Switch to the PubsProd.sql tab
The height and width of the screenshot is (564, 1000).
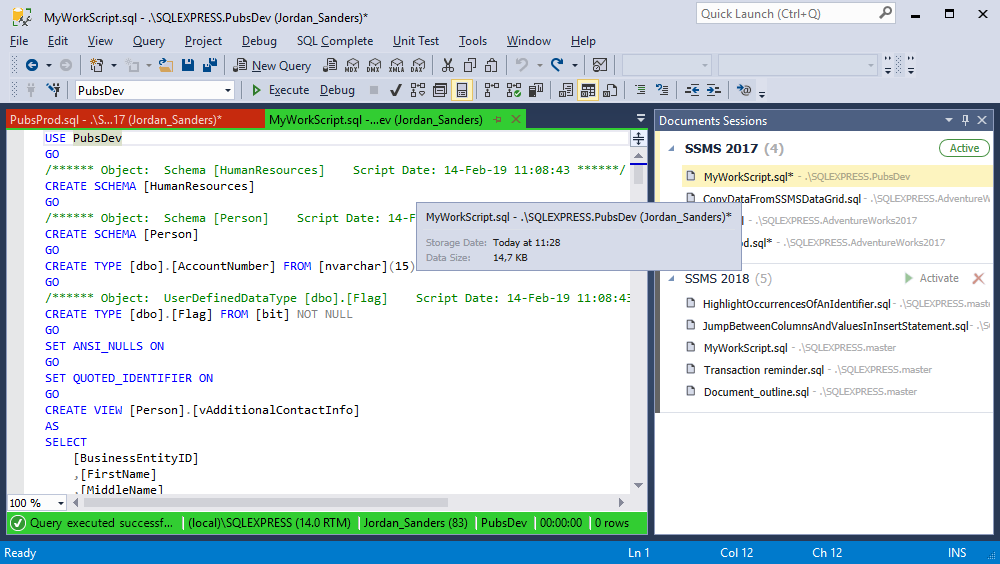(135, 119)
